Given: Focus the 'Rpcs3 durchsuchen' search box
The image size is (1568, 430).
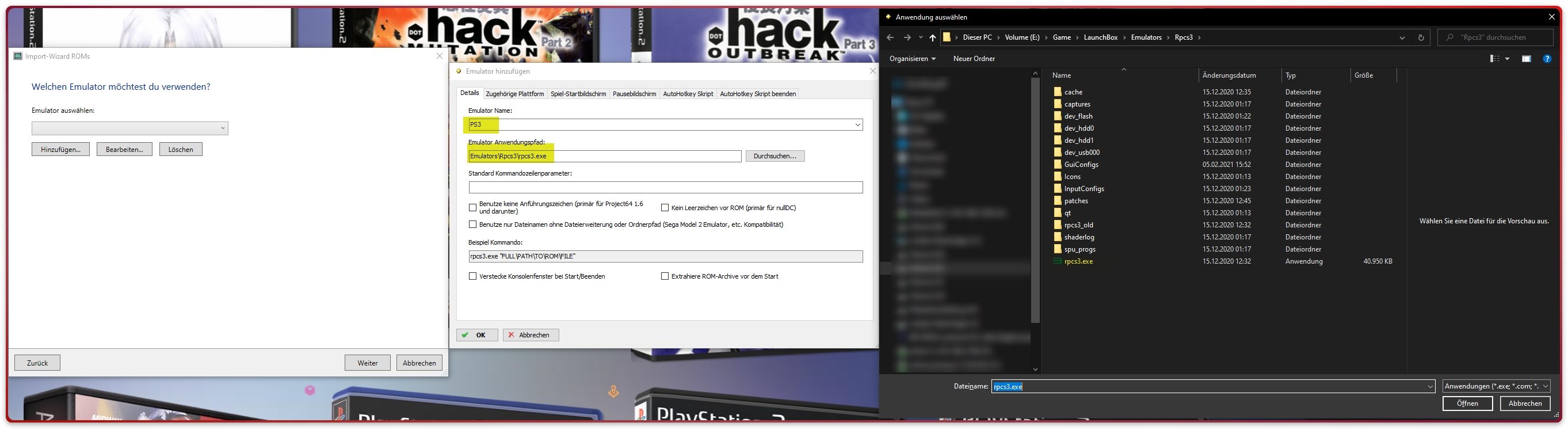Looking at the screenshot, I should [1495, 38].
